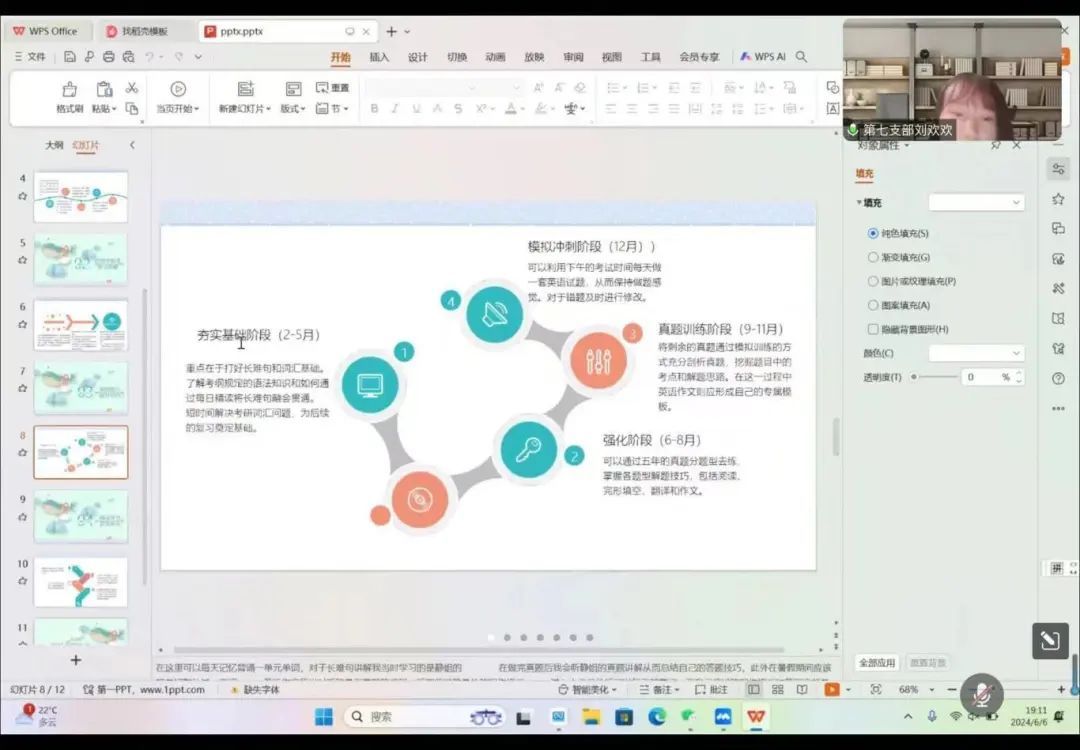Screen dimensions: 1080x750
Task: Click the star icon in right sidebar
Action: (1058, 199)
